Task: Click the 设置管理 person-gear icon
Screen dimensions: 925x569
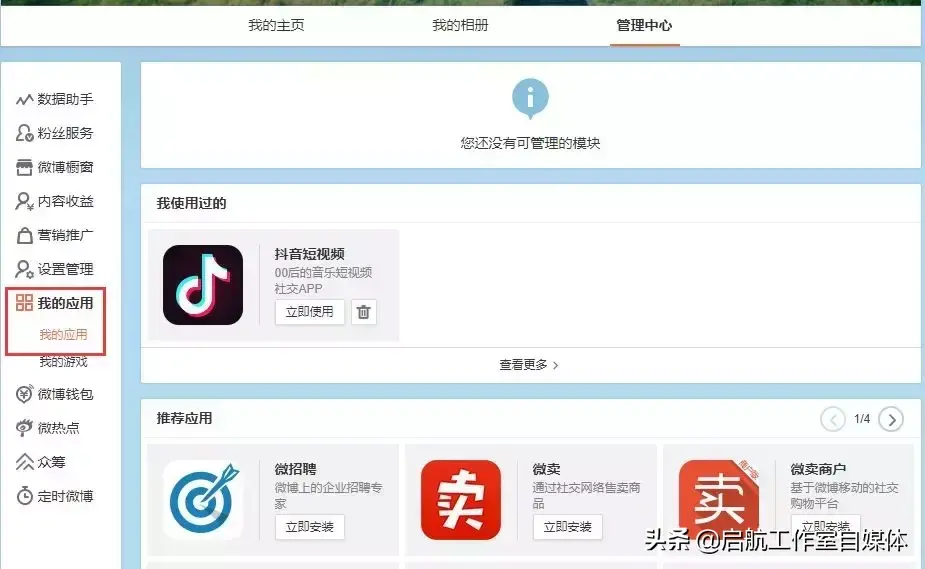Action: (24, 269)
